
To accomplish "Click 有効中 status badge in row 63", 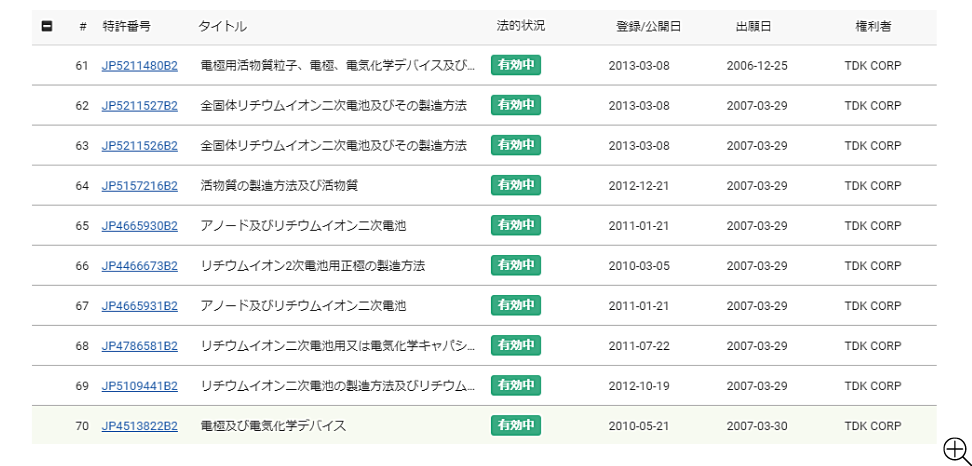I will (516, 145).
